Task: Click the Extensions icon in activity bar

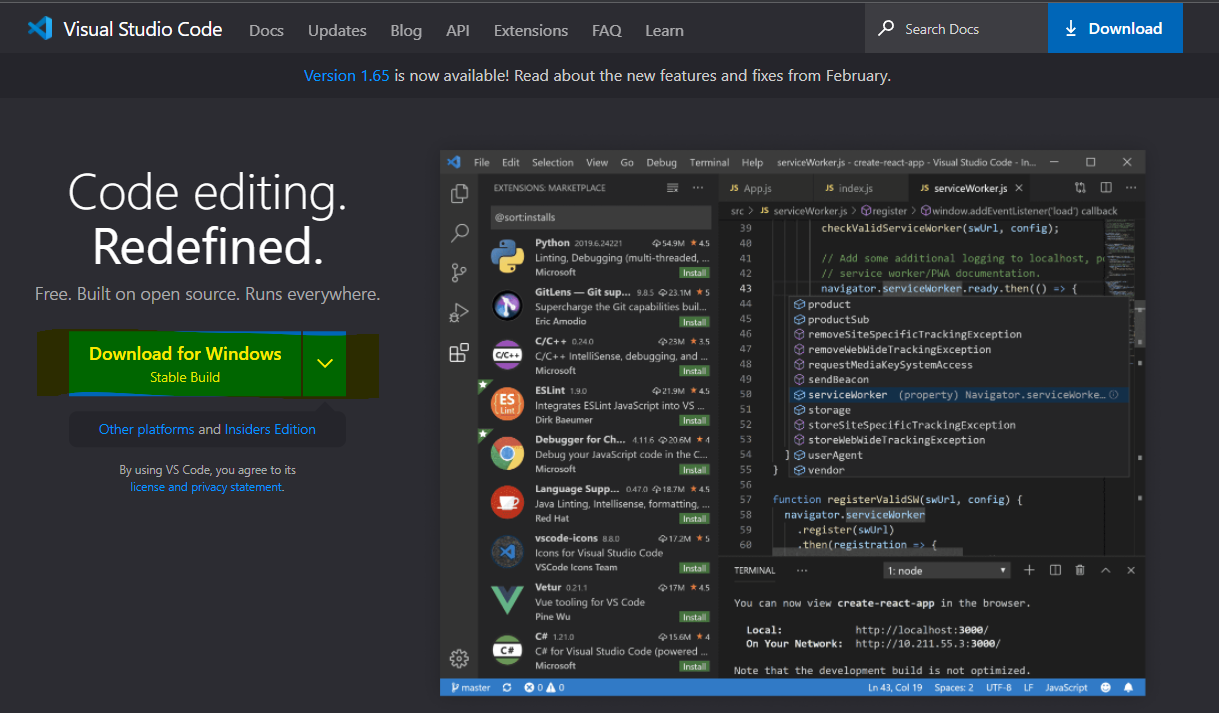Action: pyautogui.click(x=459, y=352)
